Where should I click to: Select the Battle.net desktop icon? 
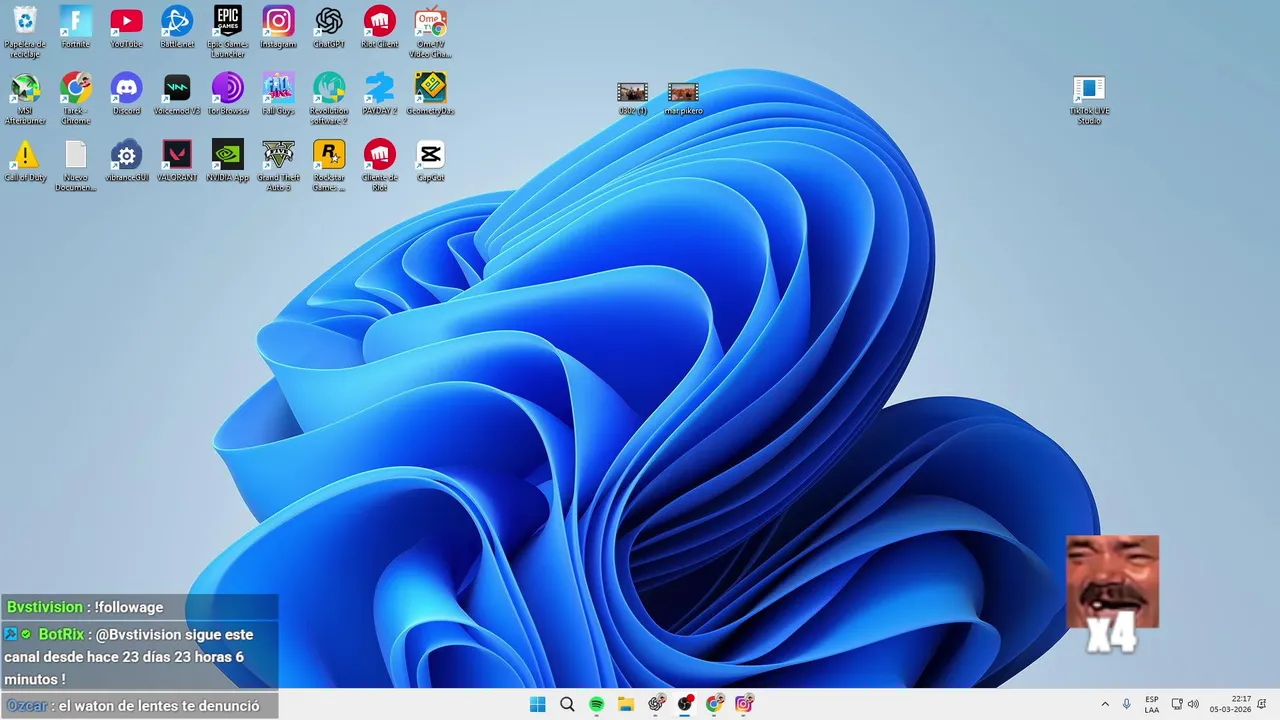177,27
